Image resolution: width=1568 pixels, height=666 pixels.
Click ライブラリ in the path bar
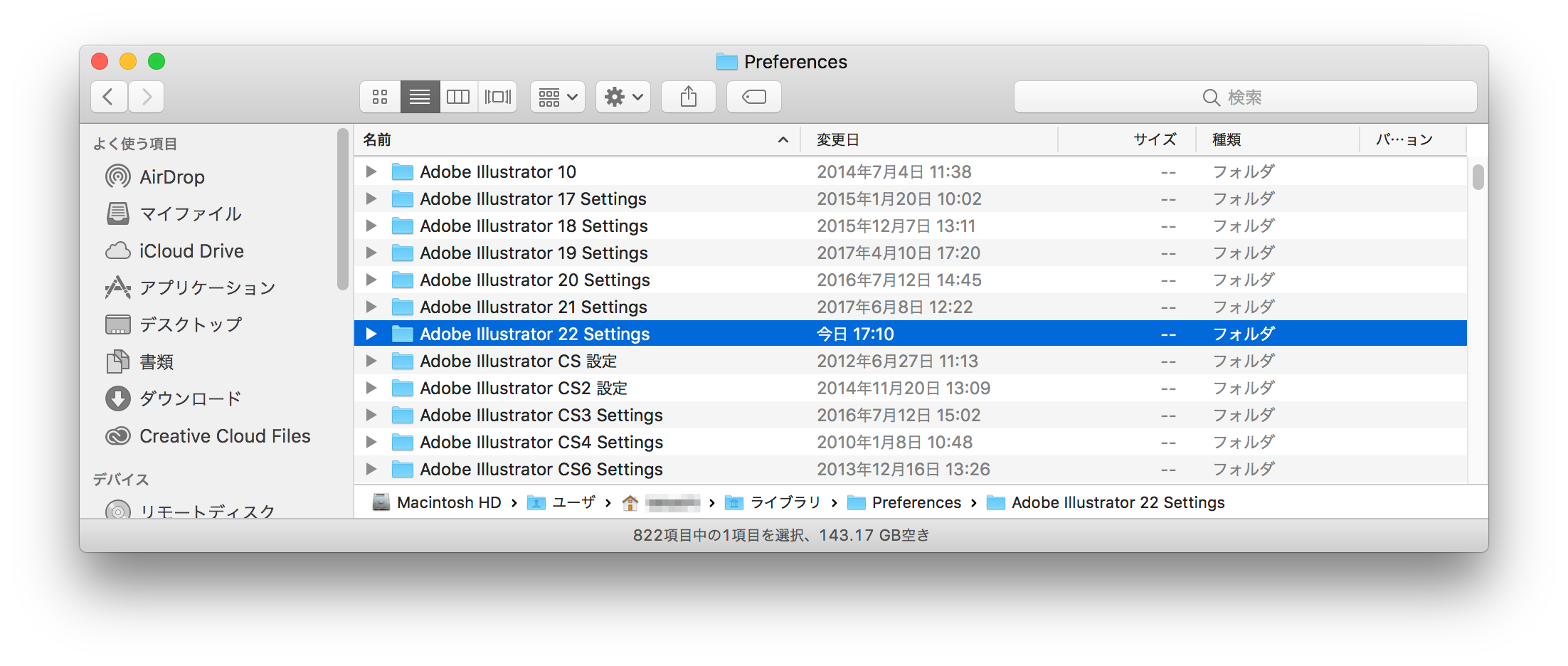[773, 502]
